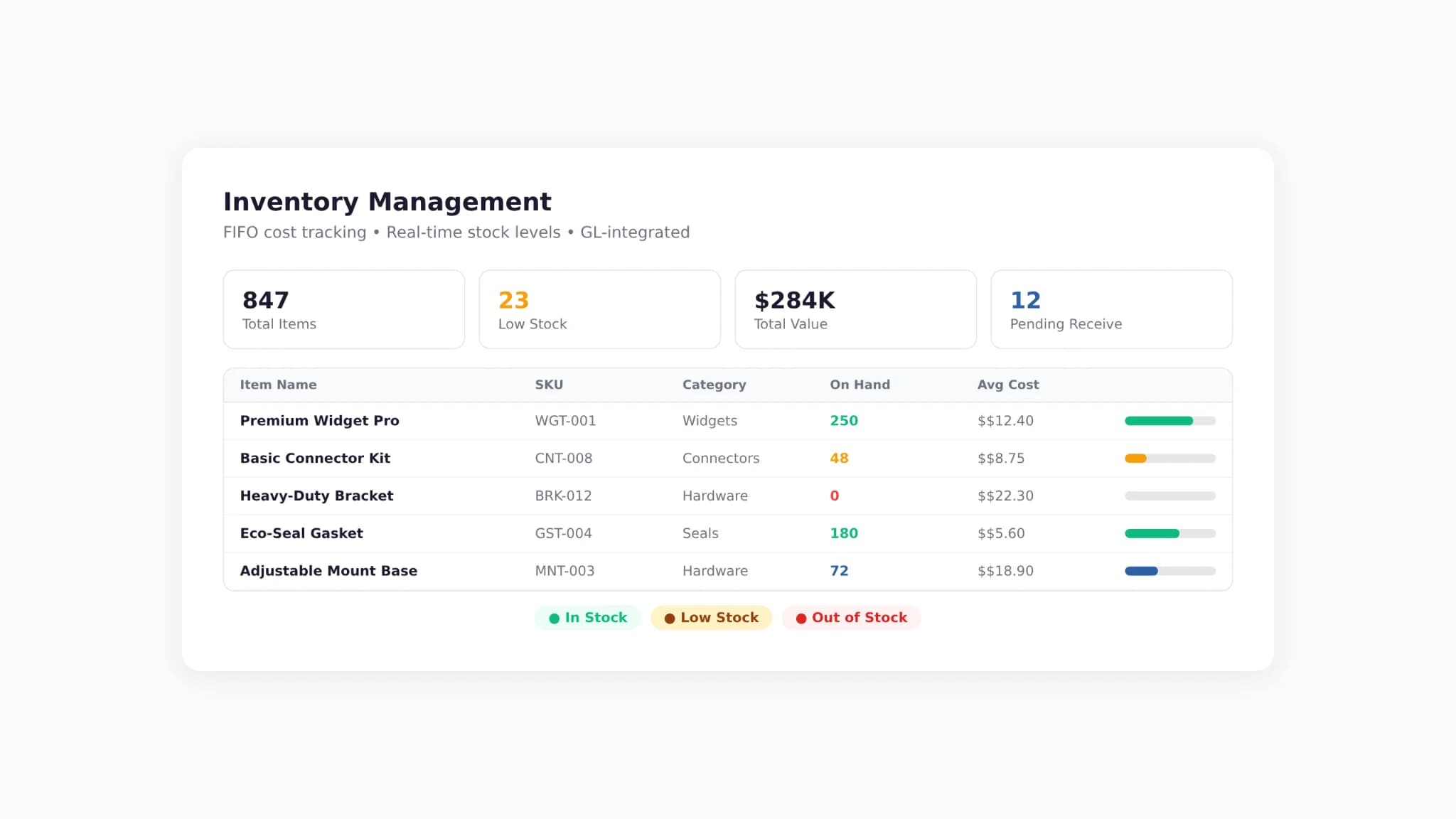Viewport: 1456px width, 819px height.
Task: Sort by SKU column header
Action: [x=549, y=385]
